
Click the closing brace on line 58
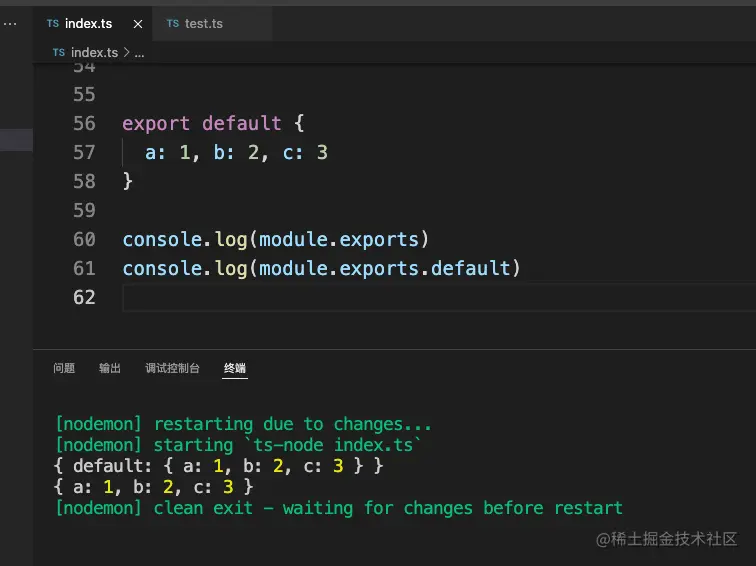tap(127, 181)
